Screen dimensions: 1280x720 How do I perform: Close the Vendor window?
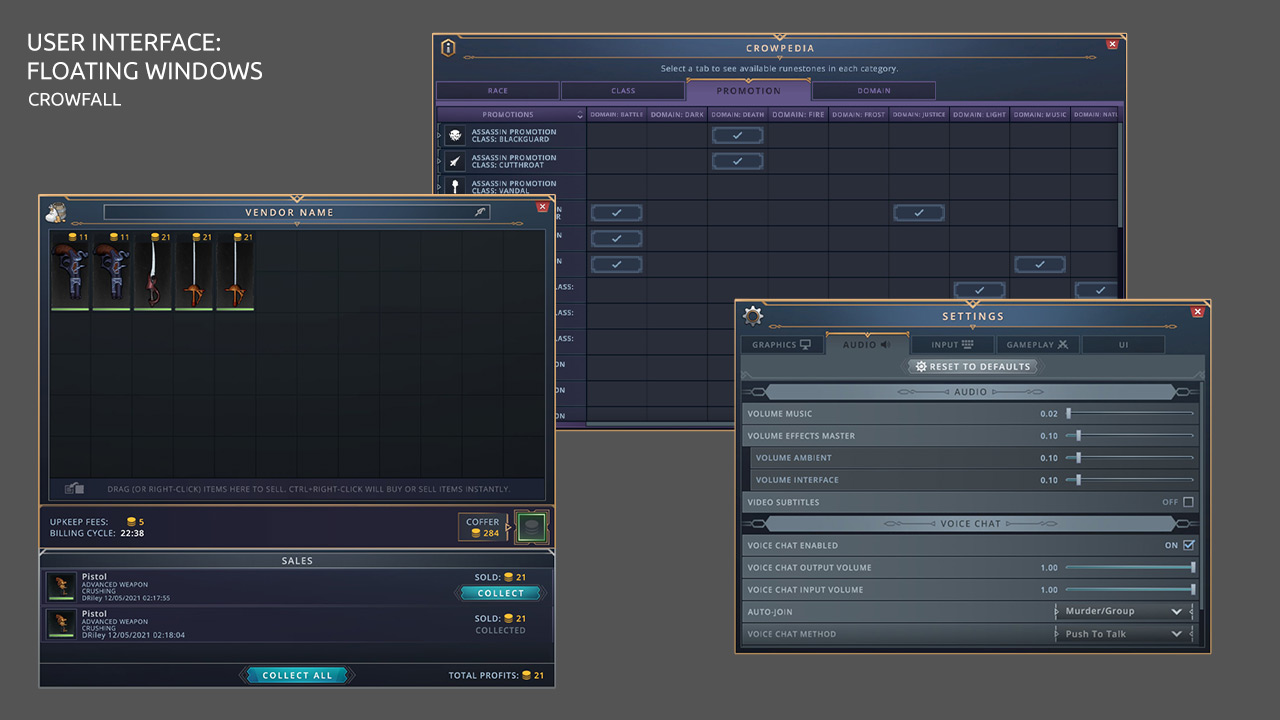coord(542,207)
